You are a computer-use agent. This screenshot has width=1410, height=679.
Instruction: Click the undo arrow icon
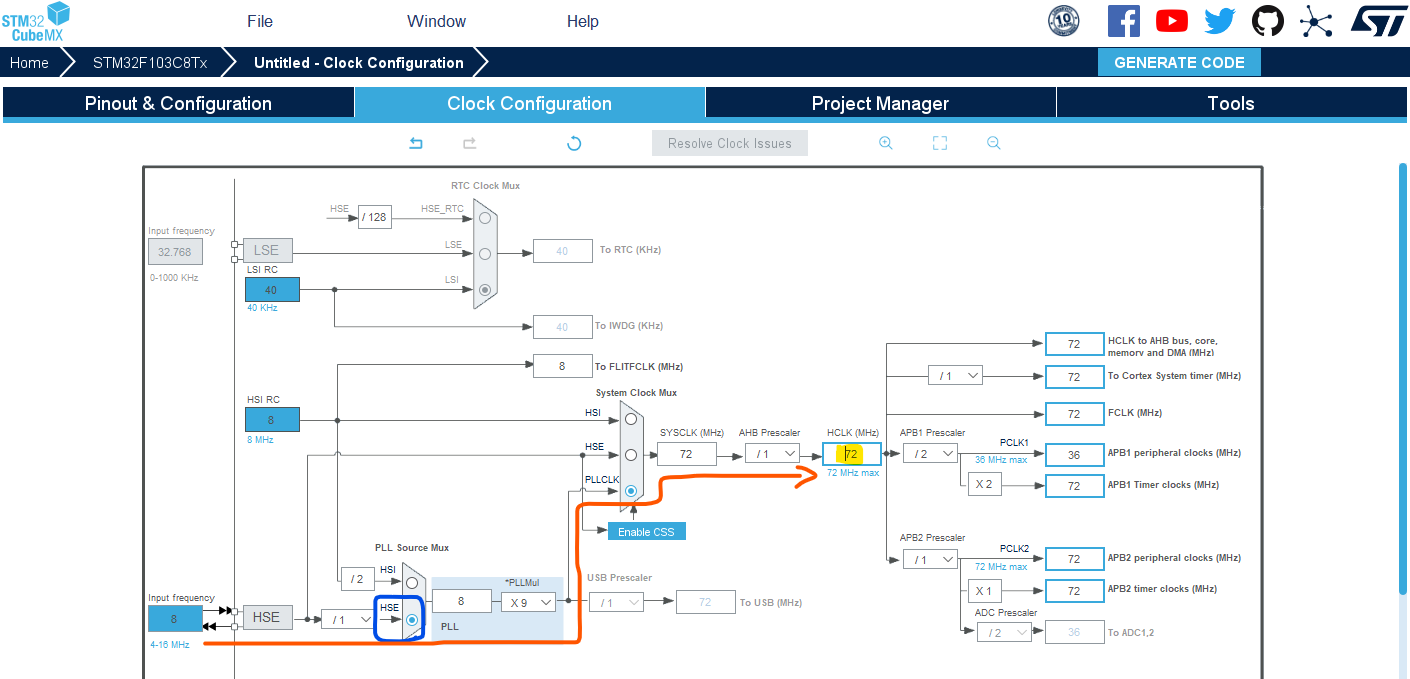point(415,143)
